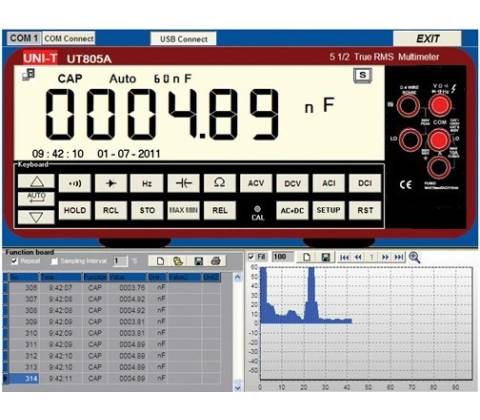Click the CAL indicator dot

[257, 209]
